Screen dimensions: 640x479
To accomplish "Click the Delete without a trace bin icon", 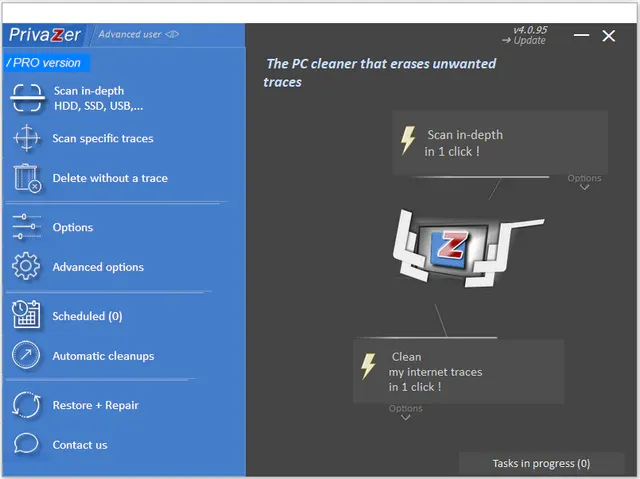I will tap(27, 178).
